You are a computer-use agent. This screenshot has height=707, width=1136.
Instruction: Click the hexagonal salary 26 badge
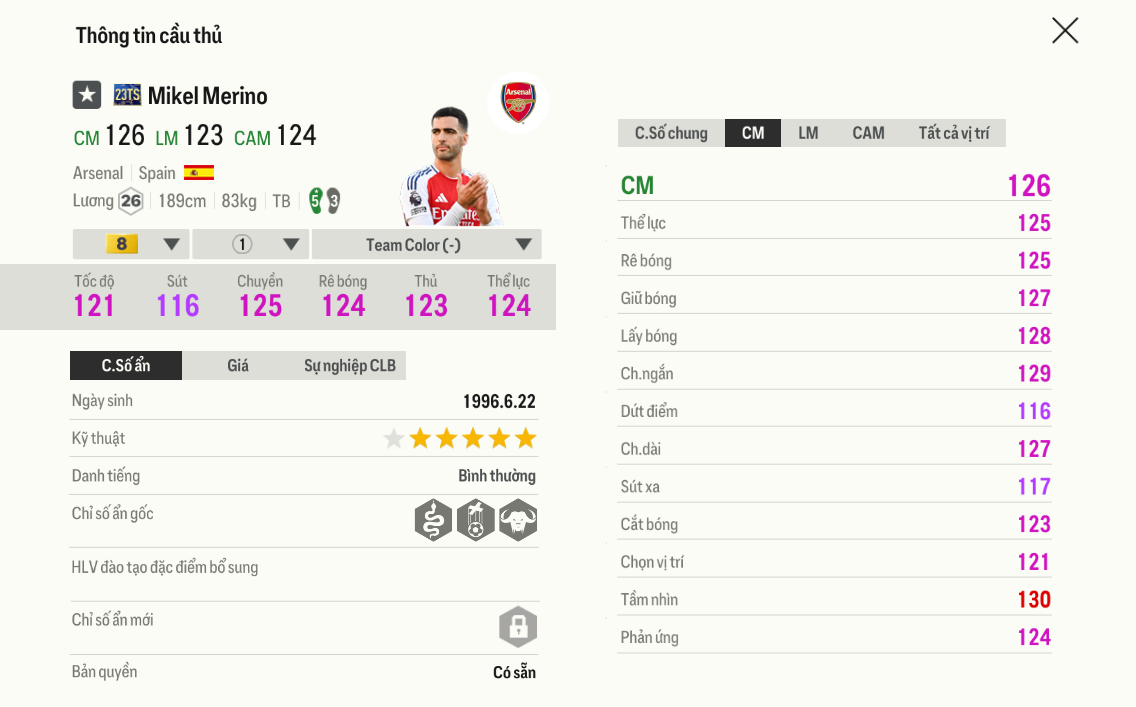(131, 201)
